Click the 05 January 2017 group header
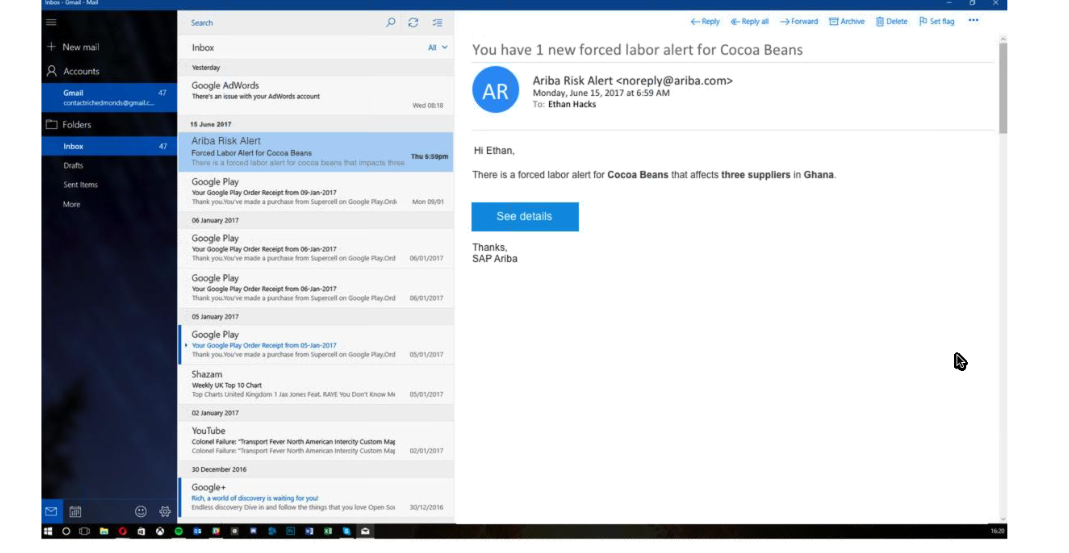The image size is (1069, 553). coord(316,316)
